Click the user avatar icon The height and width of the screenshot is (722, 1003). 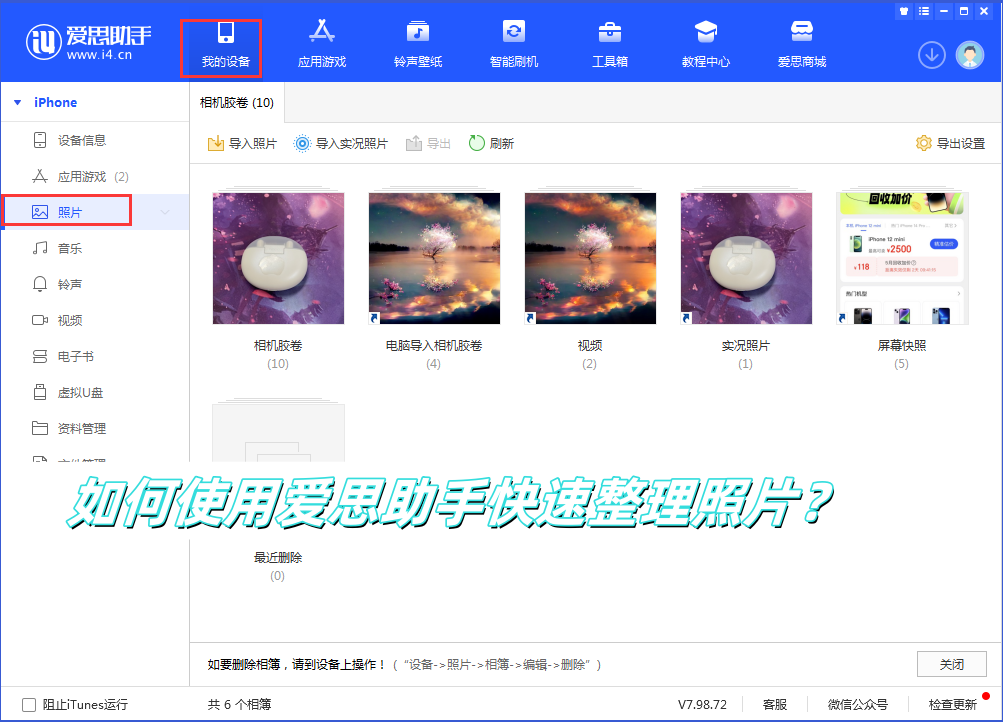tap(970, 56)
